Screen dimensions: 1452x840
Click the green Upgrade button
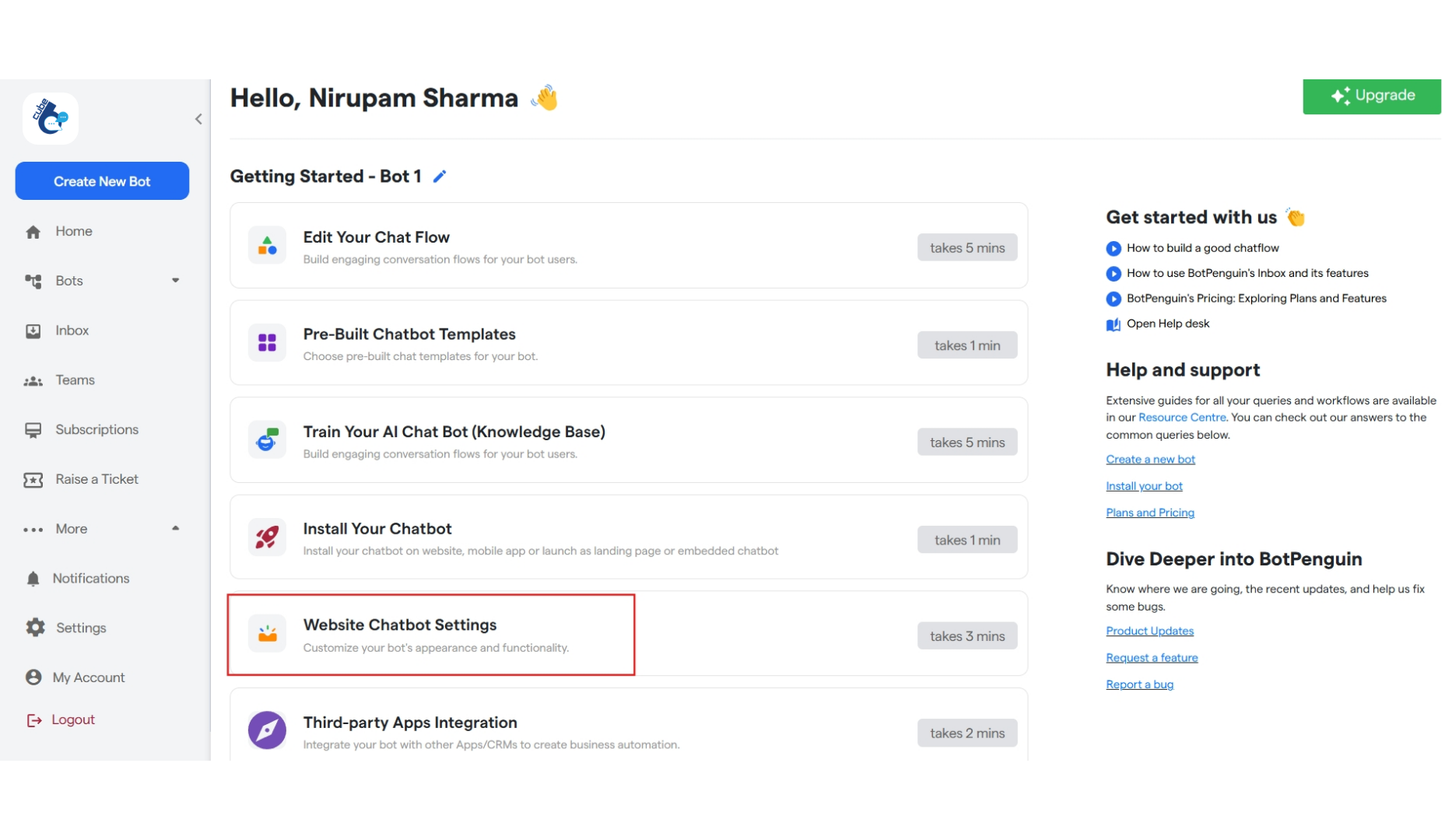tap(1372, 96)
